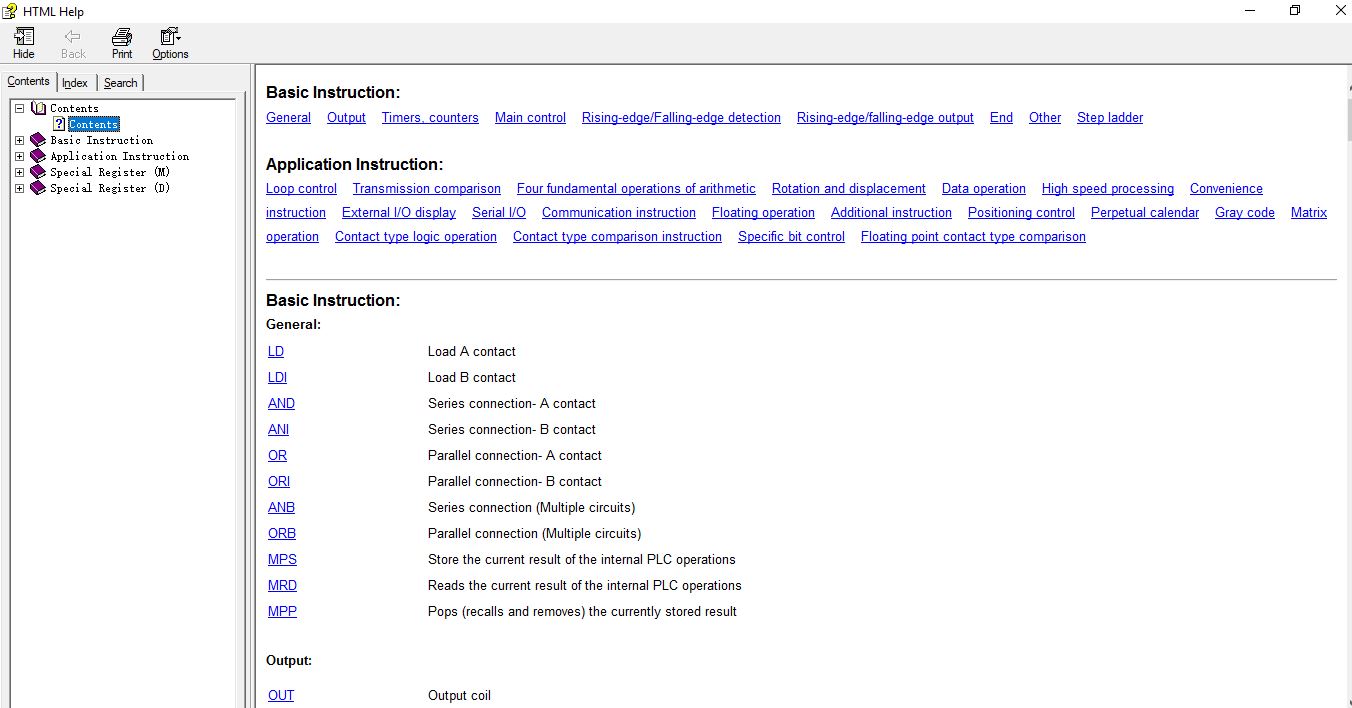Open the LDI instruction link

coord(277,377)
